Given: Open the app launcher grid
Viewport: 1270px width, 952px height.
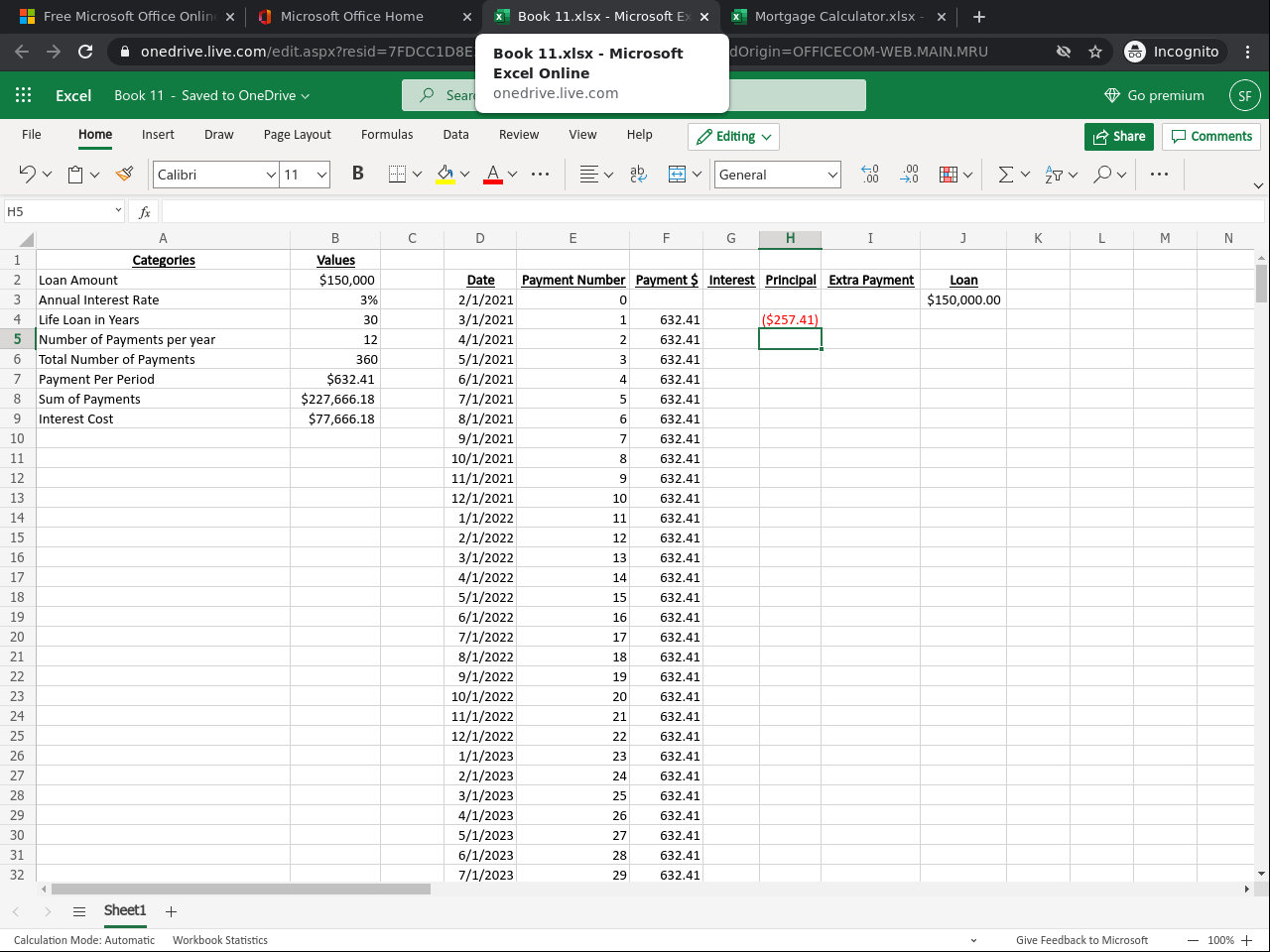Looking at the screenshot, I should pyautogui.click(x=24, y=95).
